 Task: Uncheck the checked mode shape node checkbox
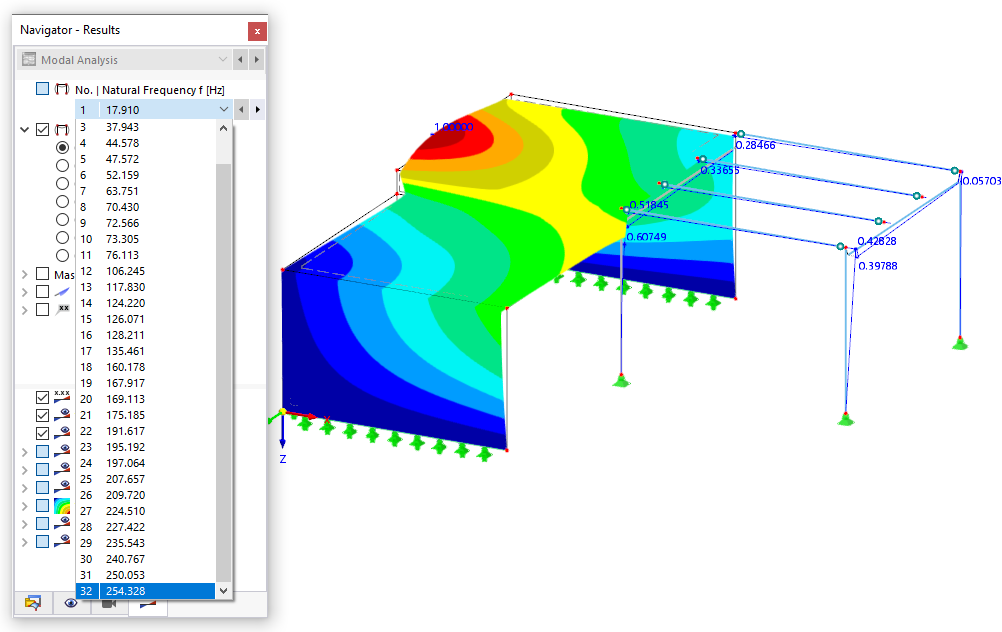click(x=42, y=130)
